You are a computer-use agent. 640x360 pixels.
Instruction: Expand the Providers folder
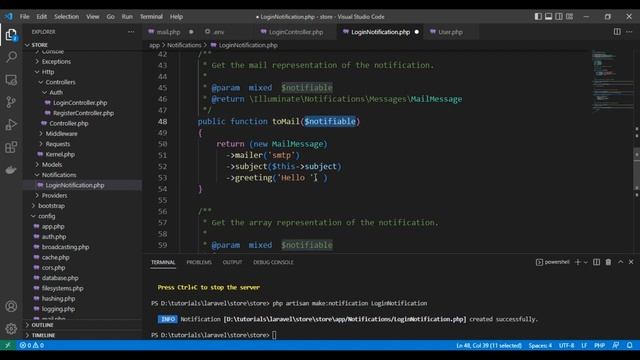pos(54,196)
